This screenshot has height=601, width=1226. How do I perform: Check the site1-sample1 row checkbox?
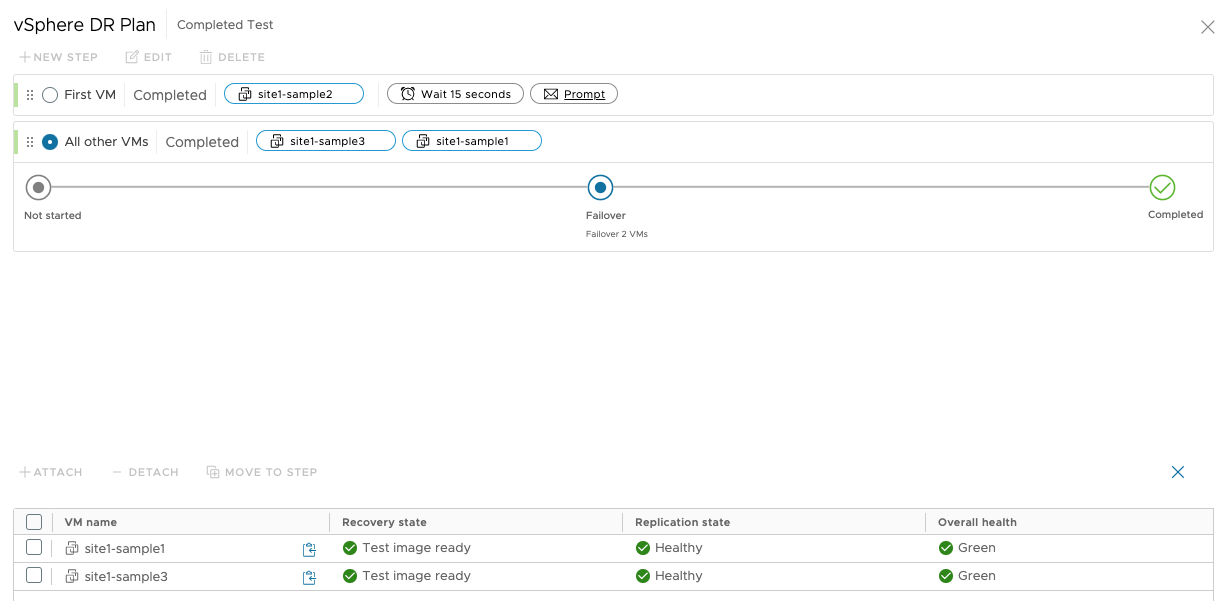(34, 547)
